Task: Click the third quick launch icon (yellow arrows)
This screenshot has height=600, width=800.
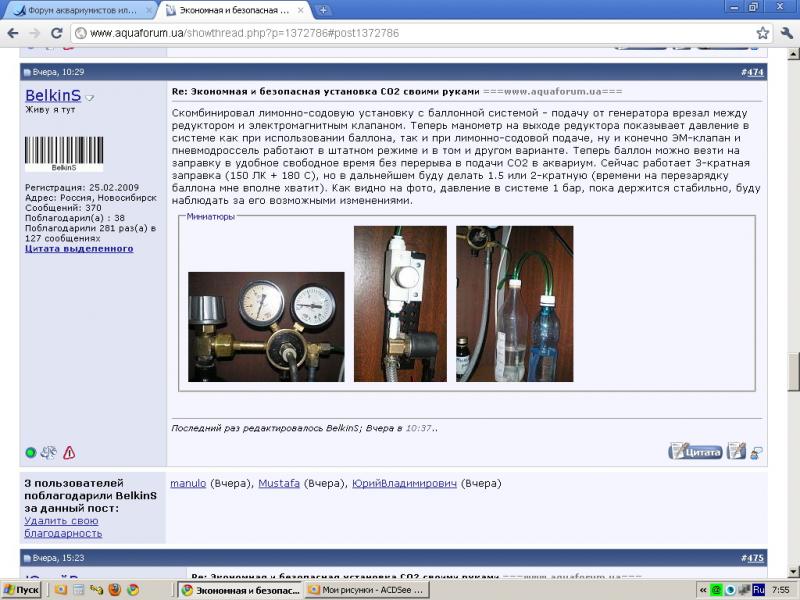Action: click(96, 590)
